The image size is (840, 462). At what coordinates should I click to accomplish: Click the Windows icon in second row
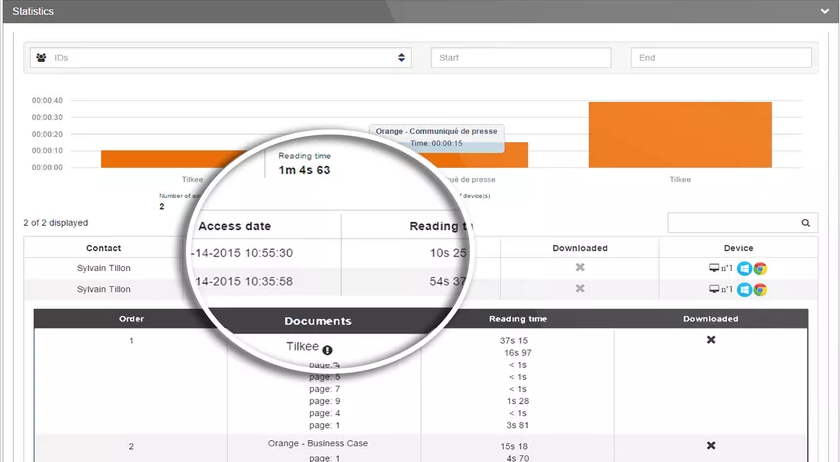pos(744,290)
